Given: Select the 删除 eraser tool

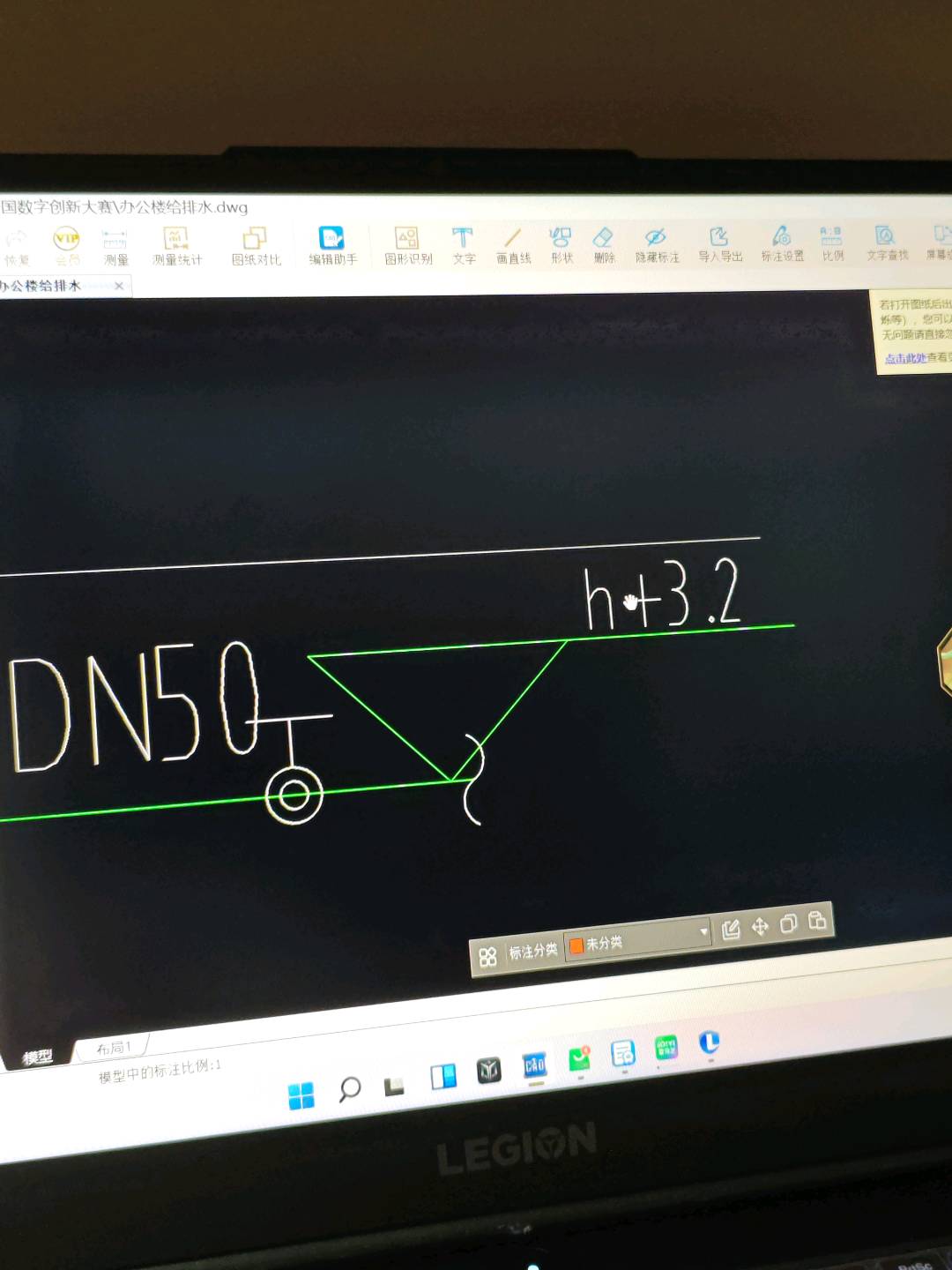Looking at the screenshot, I should click(604, 244).
